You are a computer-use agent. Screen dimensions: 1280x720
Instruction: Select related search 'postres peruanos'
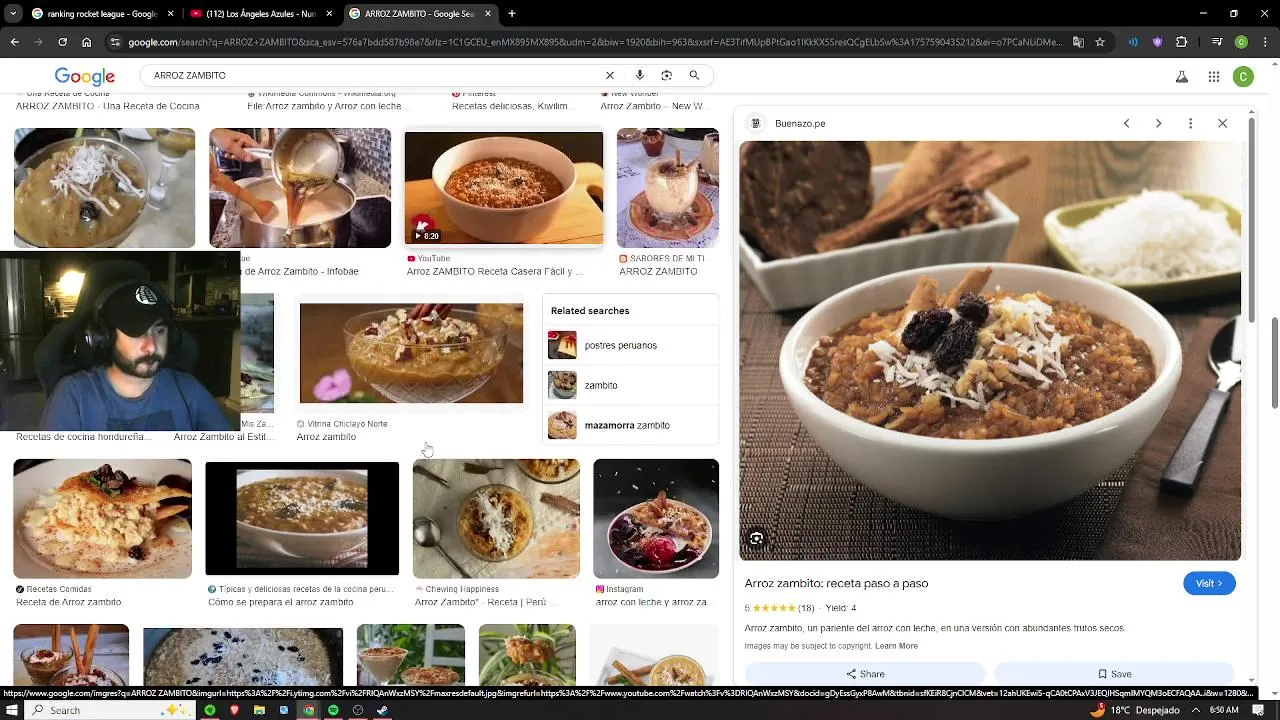point(631,345)
